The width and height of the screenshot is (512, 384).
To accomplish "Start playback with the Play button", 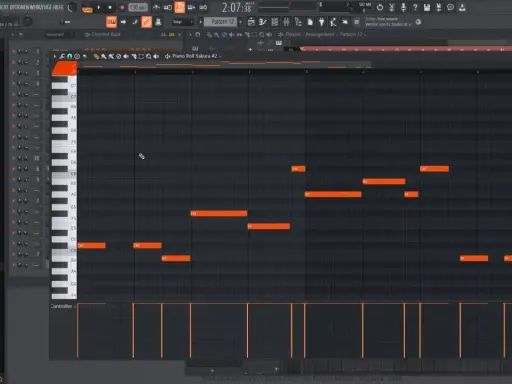I will (x=99, y=7).
